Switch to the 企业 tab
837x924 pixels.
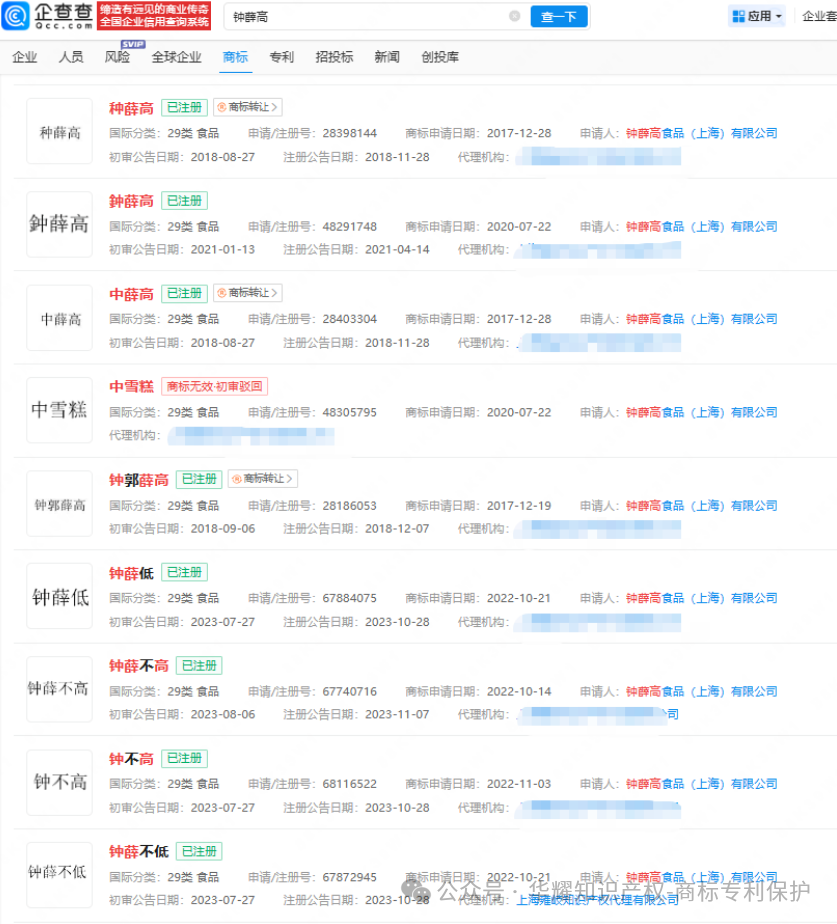tap(25, 57)
